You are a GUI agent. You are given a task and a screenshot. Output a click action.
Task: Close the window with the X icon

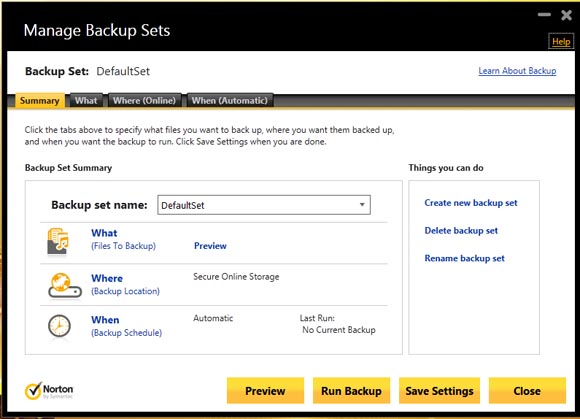point(566,15)
